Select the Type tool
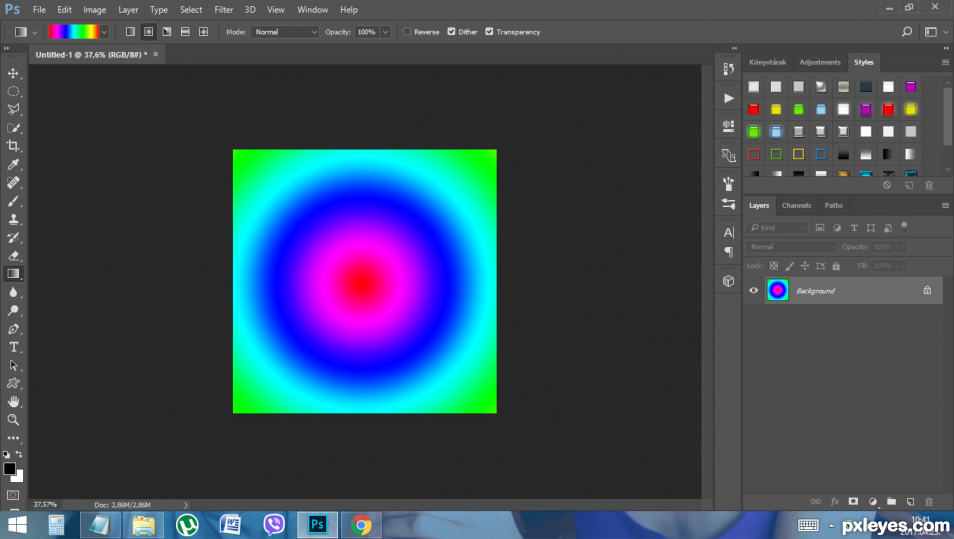 [13, 347]
